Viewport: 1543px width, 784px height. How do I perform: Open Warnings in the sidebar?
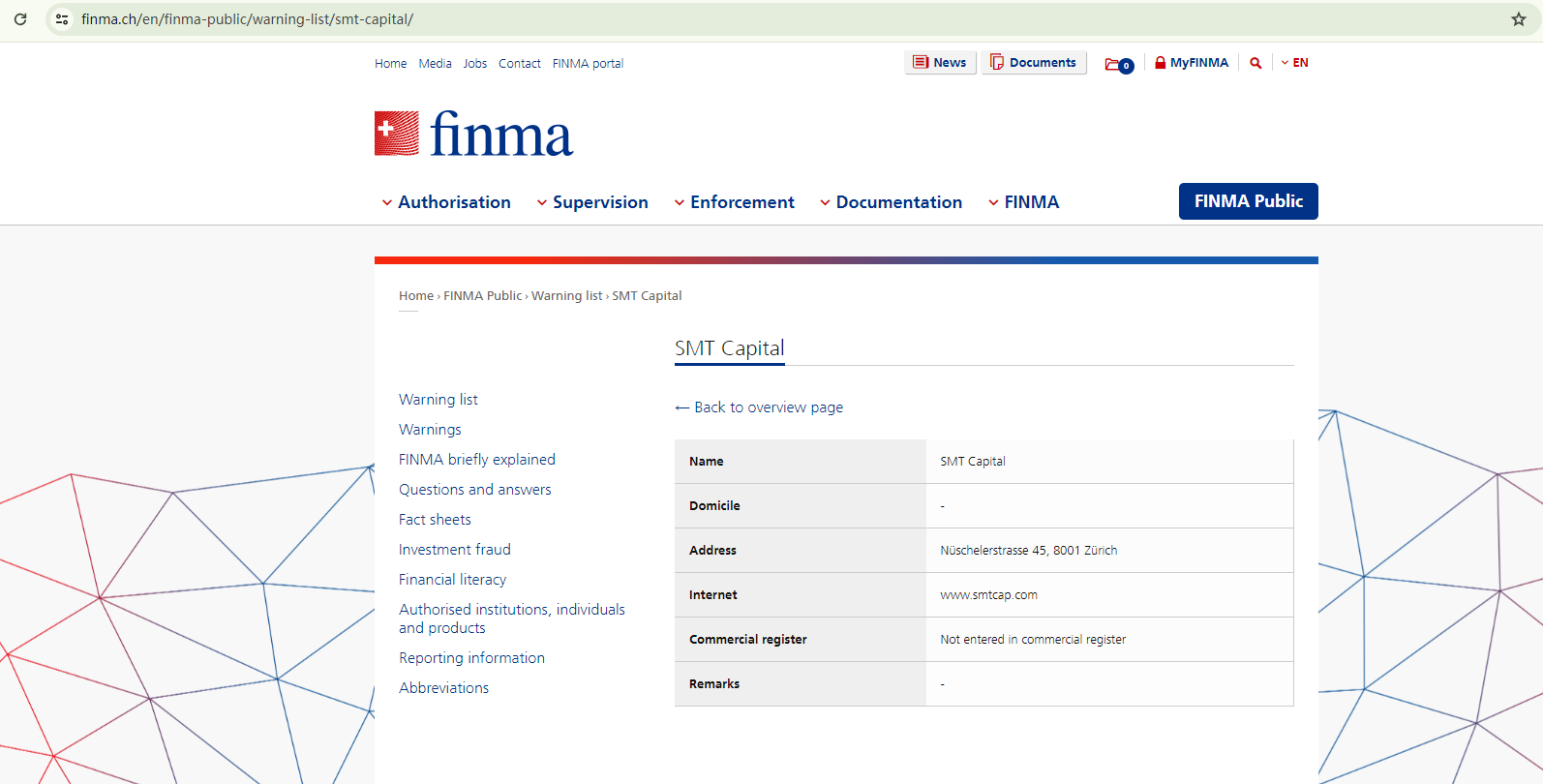(430, 430)
